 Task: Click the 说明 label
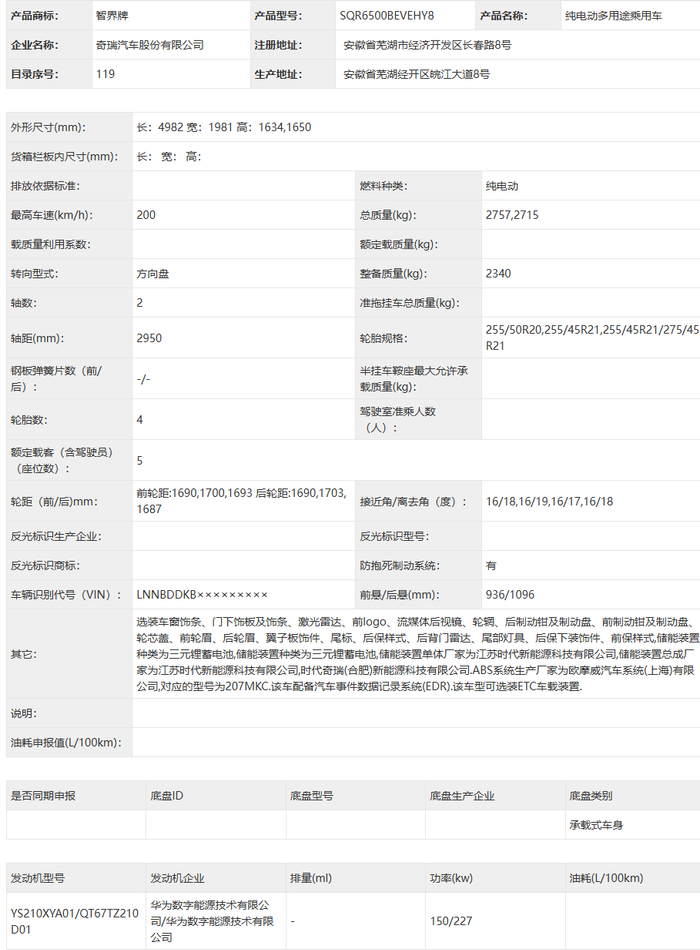pos(24,713)
